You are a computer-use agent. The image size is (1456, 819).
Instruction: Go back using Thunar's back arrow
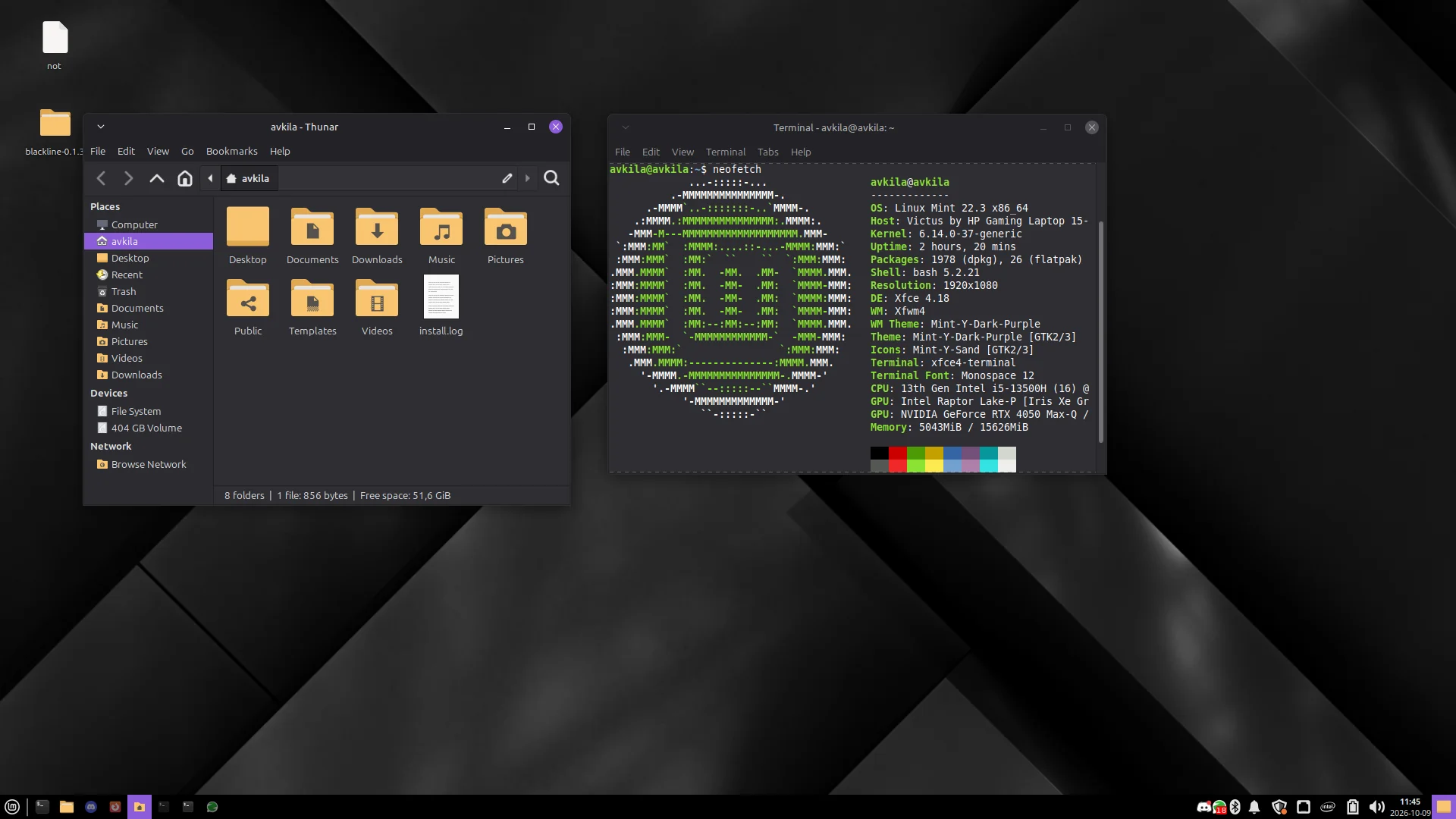[x=101, y=178]
